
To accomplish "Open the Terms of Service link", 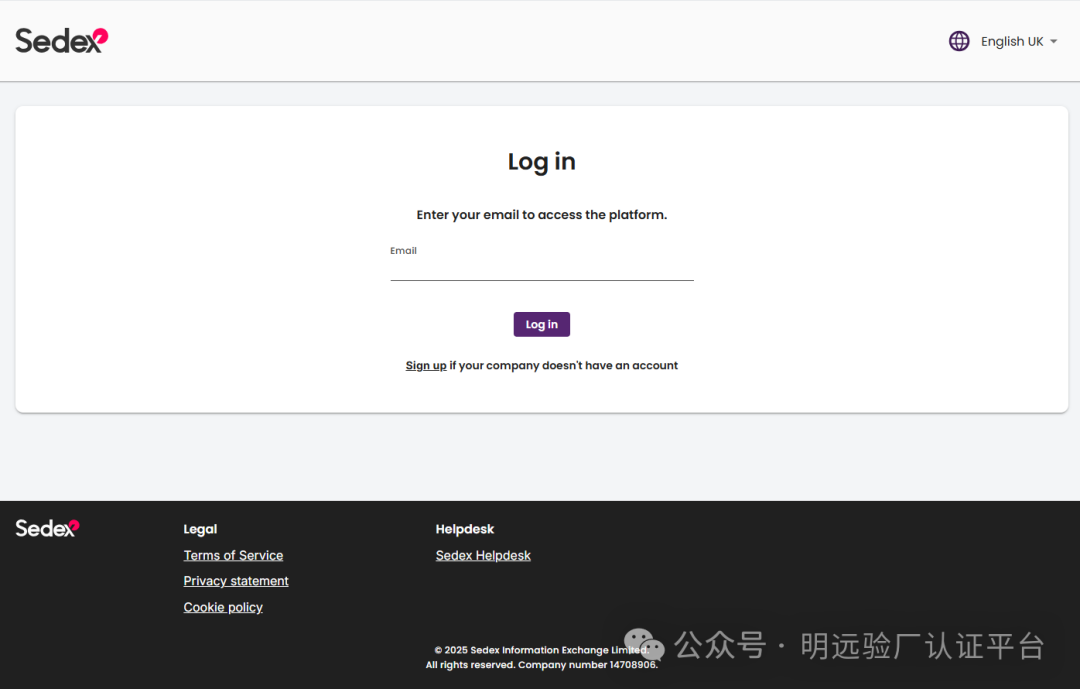I will click(233, 555).
